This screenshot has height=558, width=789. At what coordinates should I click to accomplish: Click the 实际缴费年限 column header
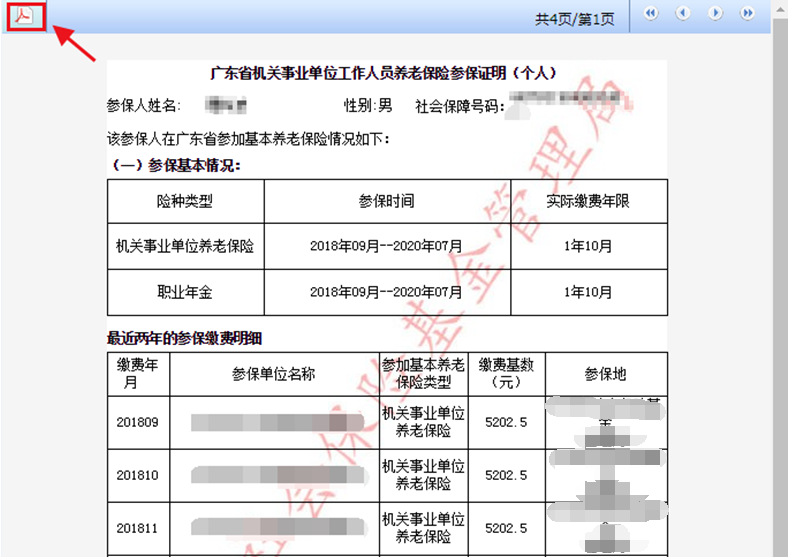[x=588, y=201]
